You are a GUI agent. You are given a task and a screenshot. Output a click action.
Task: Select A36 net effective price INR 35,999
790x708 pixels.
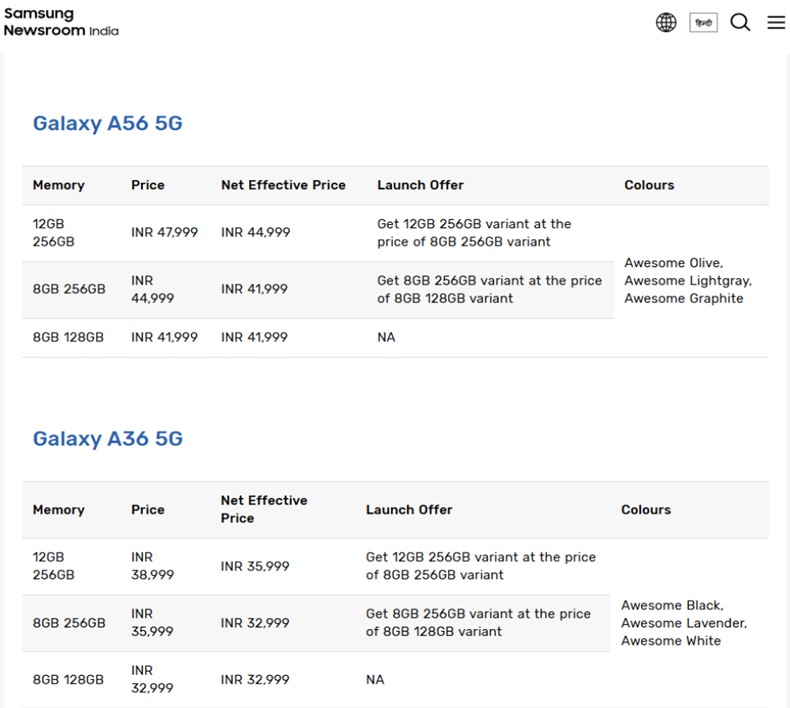pos(255,566)
